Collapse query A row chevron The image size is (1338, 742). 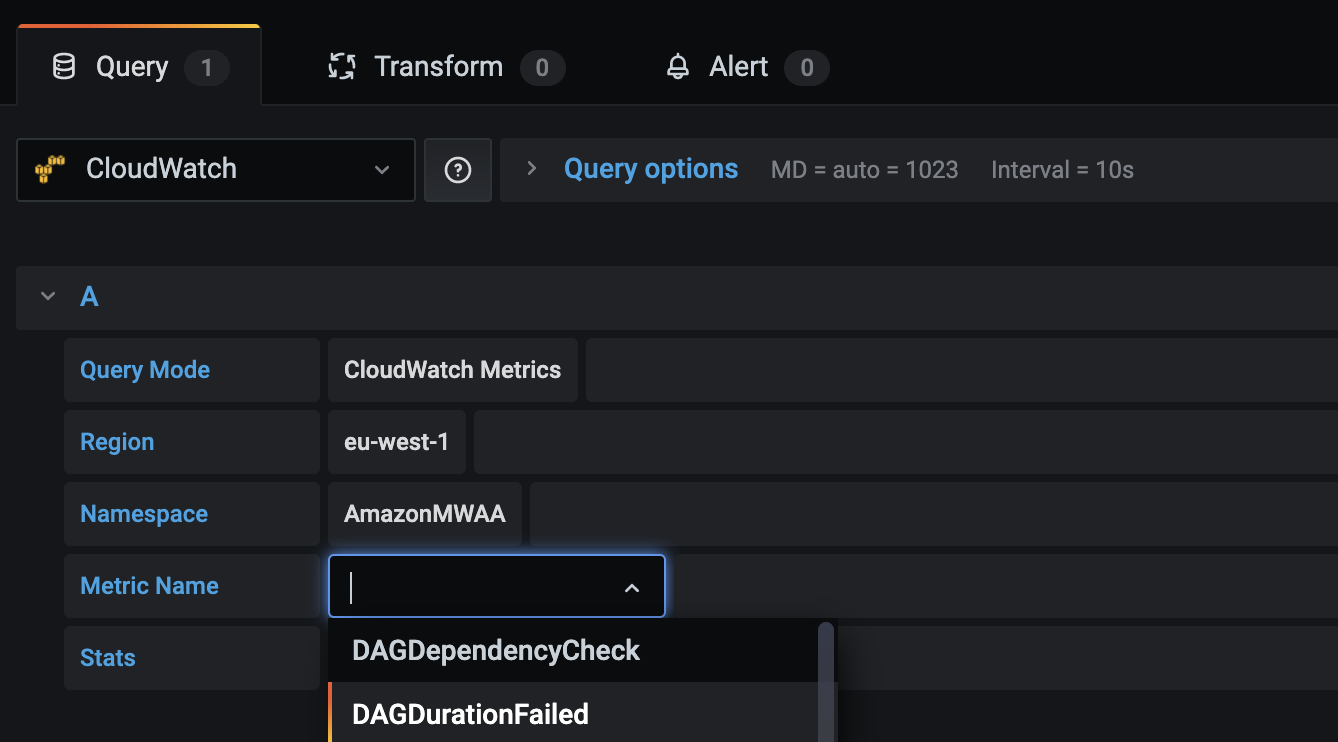pyautogui.click(x=48, y=297)
